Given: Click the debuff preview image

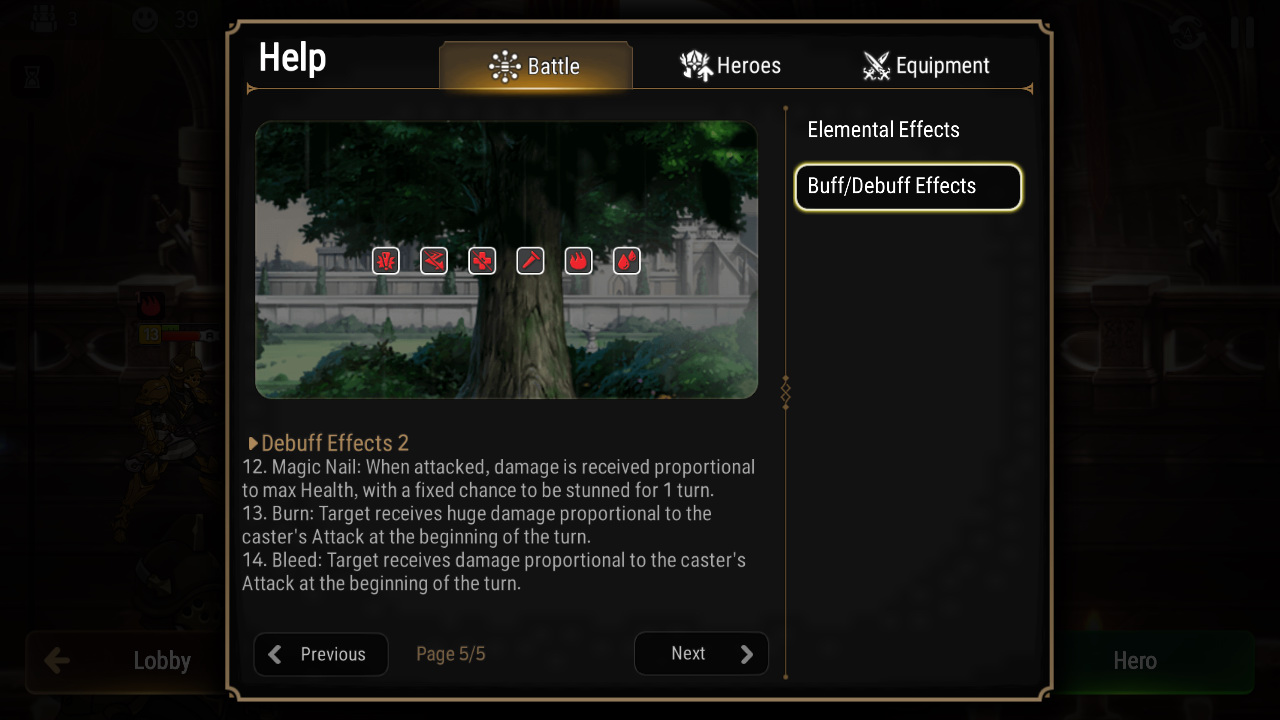Looking at the screenshot, I should (x=506, y=260).
